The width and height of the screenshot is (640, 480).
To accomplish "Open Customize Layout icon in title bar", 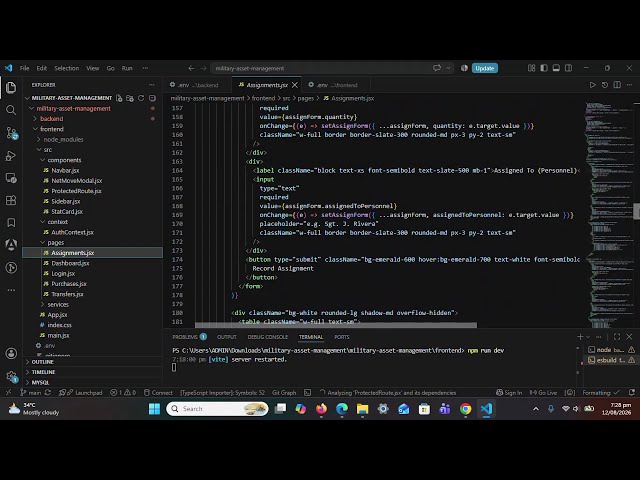I will tap(531, 68).
